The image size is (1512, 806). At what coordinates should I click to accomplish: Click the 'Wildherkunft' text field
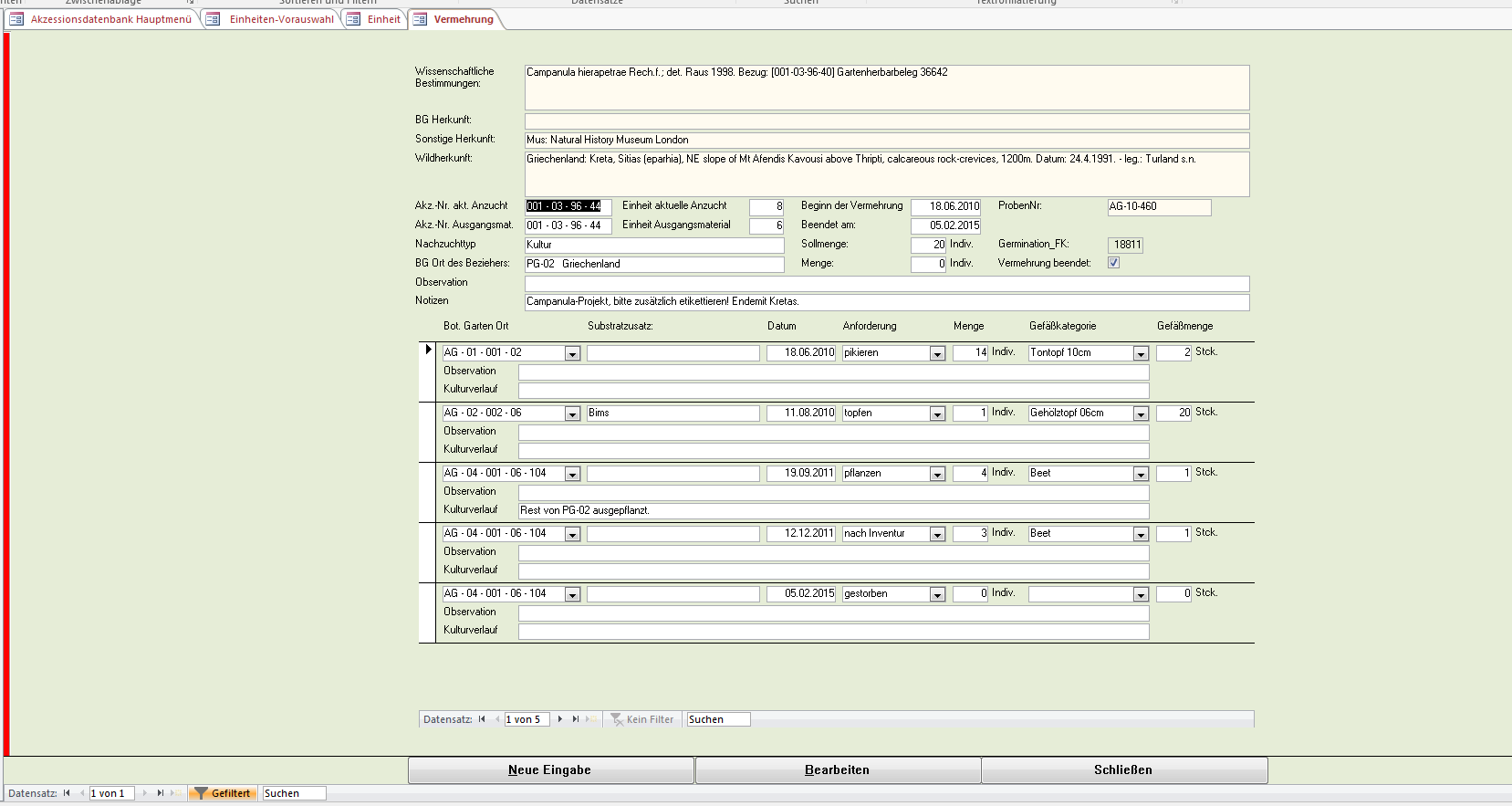887,174
